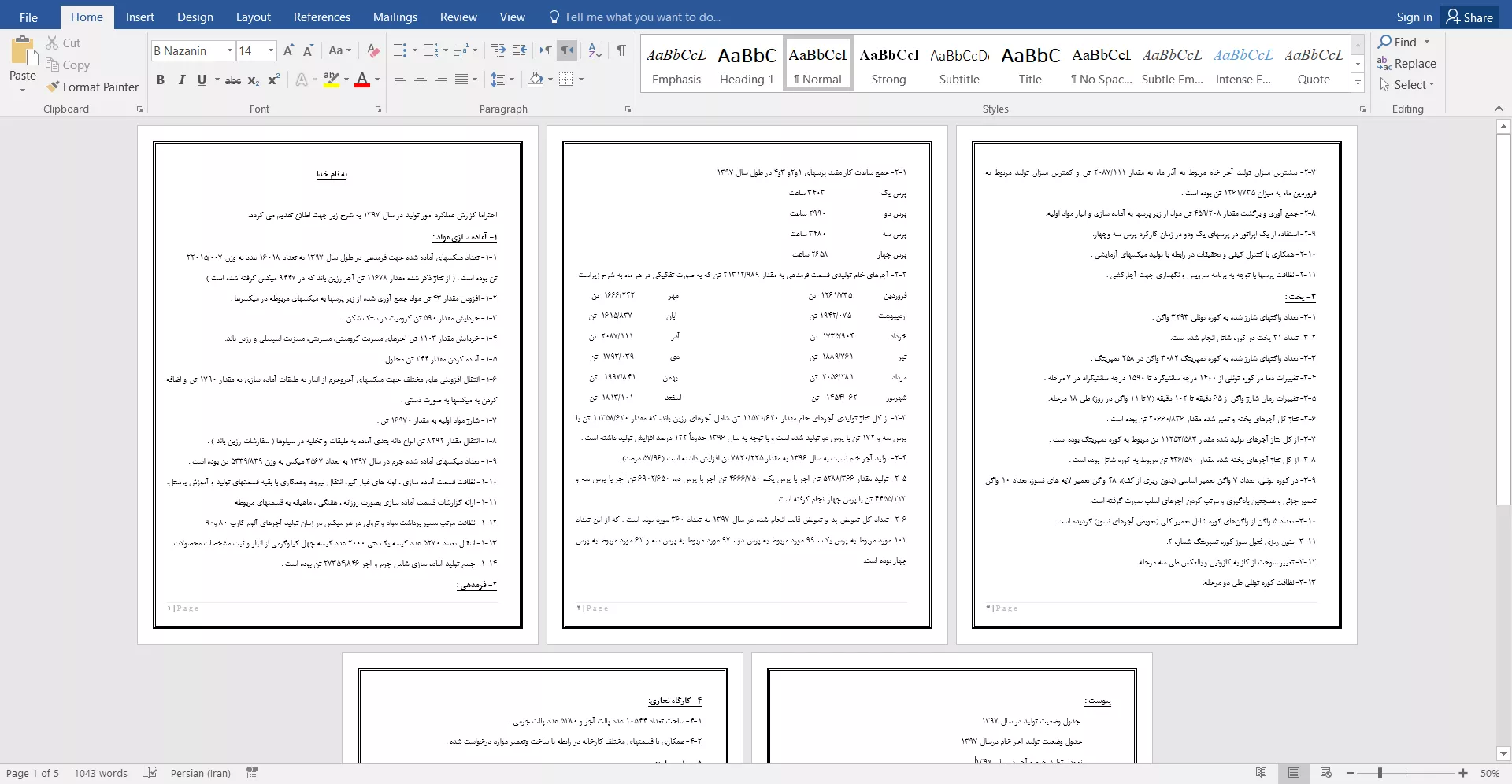Click the Format Painter brush icon
This screenshot has height=784, width=1512.
tap(53, 87)
